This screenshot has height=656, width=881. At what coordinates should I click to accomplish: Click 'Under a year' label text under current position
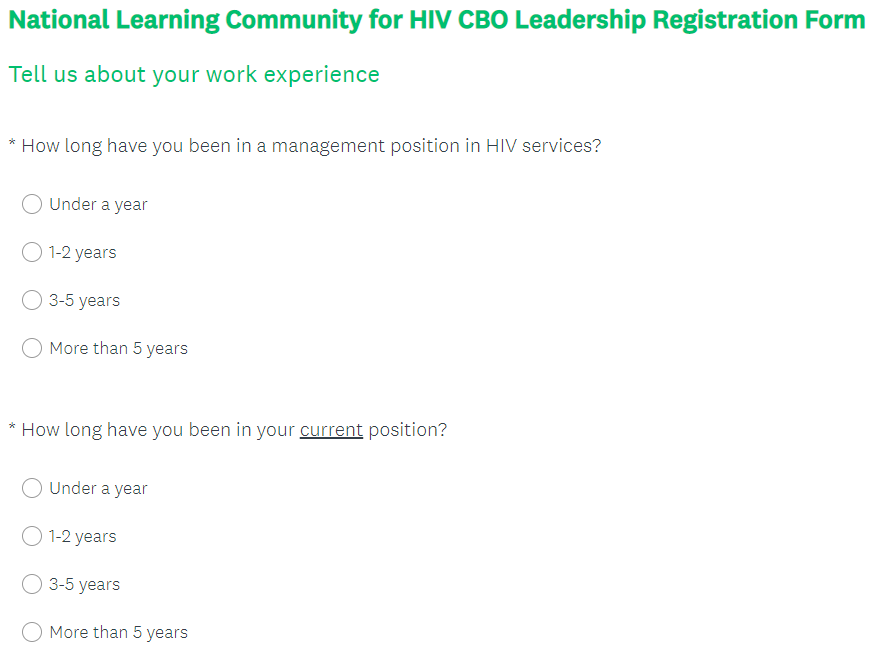point(98,488)
